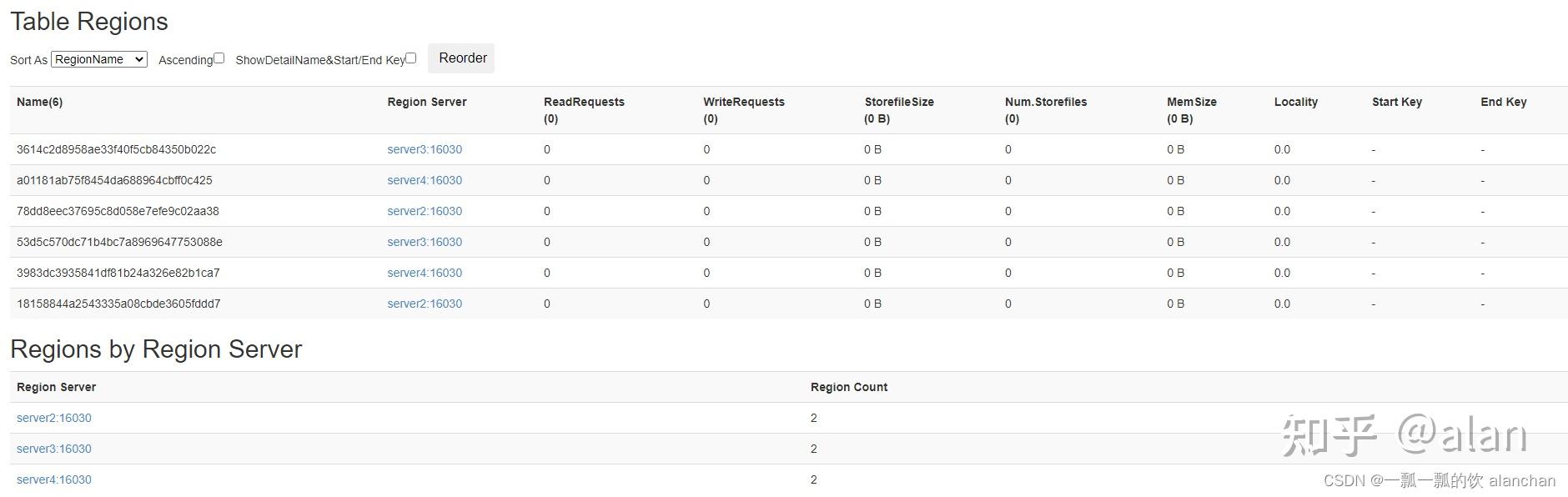1568x497 pixels.
Task: Click server4:16030 in Regions by Region Server
Action: click(x=54, y=479)
